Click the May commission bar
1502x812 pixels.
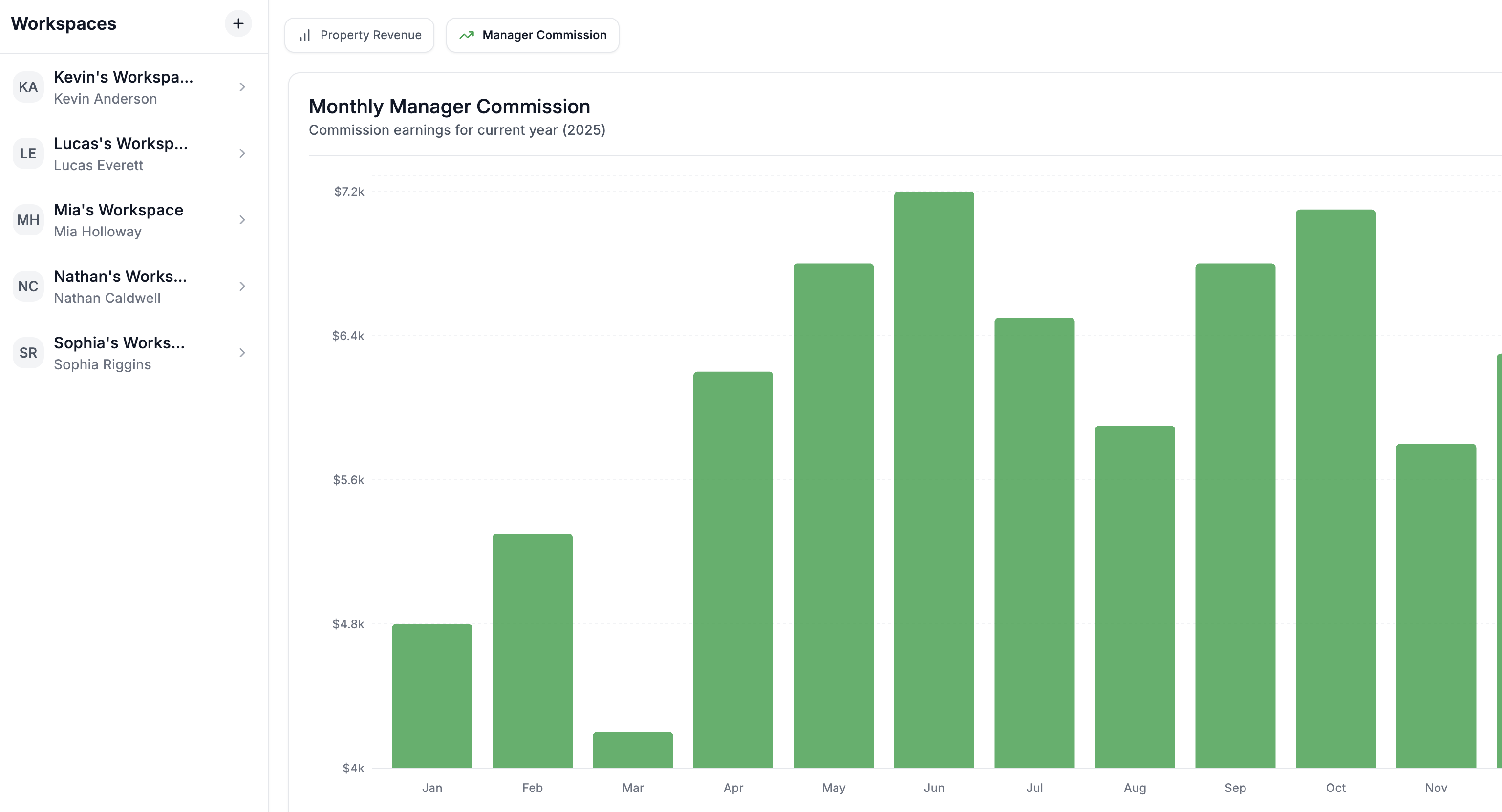pyautogui.click(x=834, y=516)
